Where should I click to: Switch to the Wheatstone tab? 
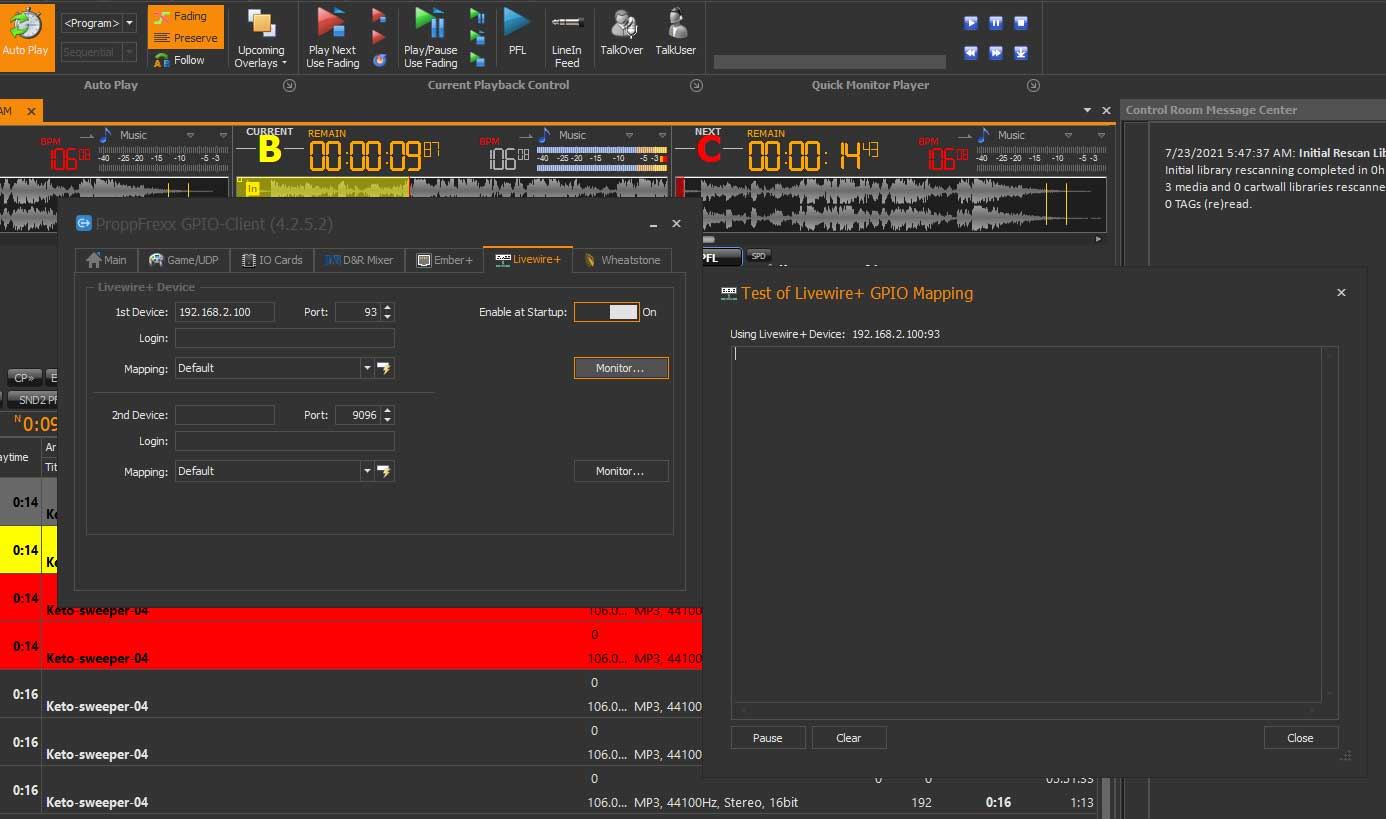tap(623, 260)
